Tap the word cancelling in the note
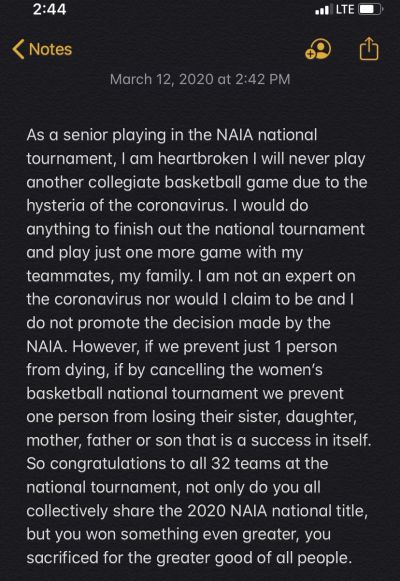This screenshot has width=400, height=581. tap(187, 370)
